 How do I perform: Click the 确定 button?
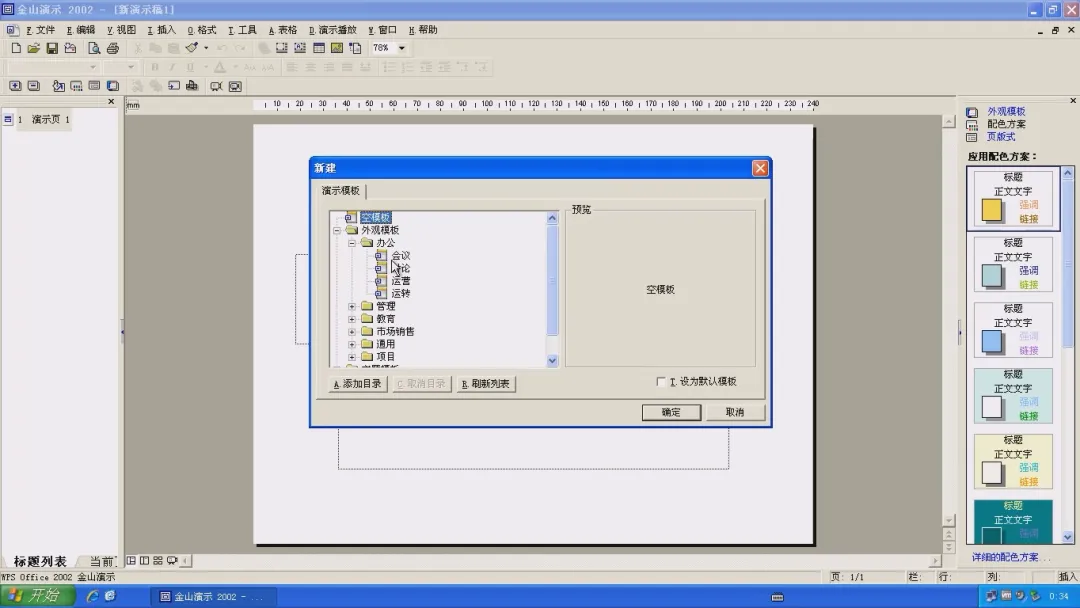click(x=672, y=412)
